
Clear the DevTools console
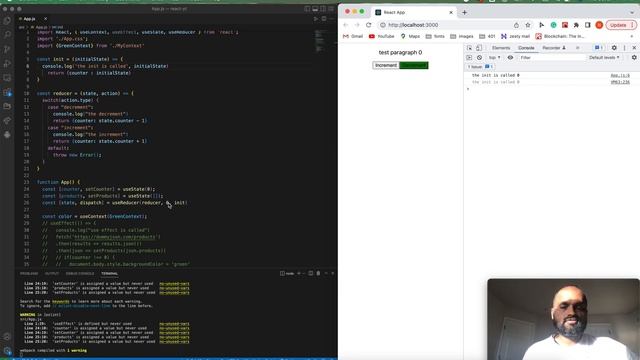(x=479, y=58)
